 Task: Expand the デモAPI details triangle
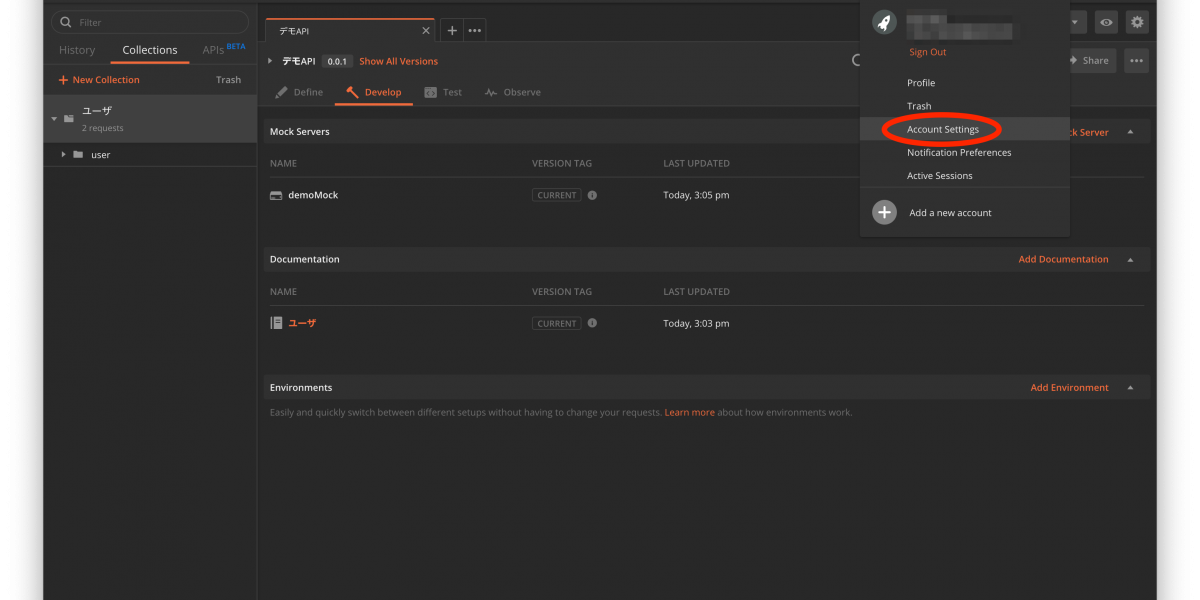click(x=270, y=61)
